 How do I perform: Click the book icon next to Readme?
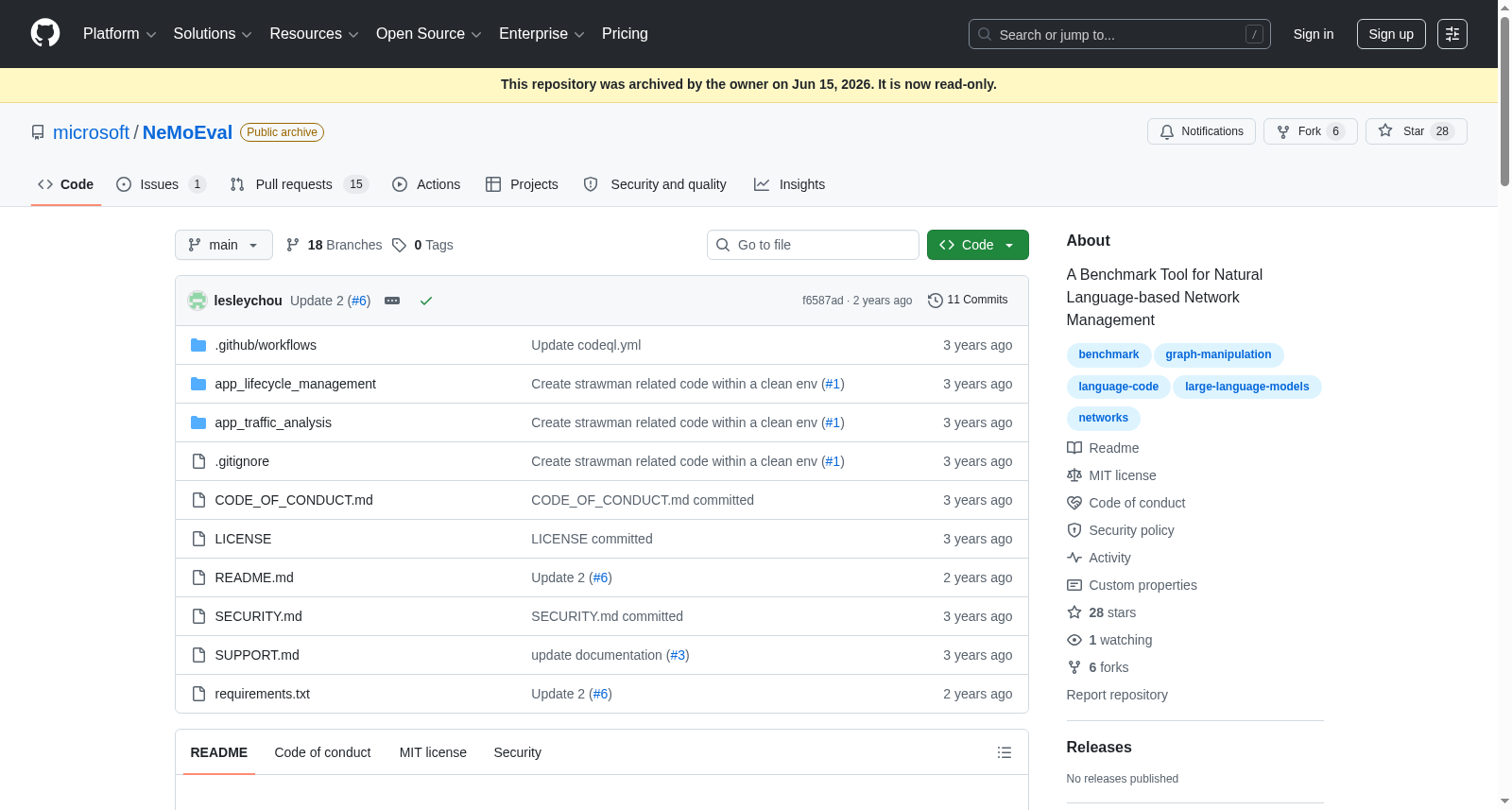point(1074,448)
